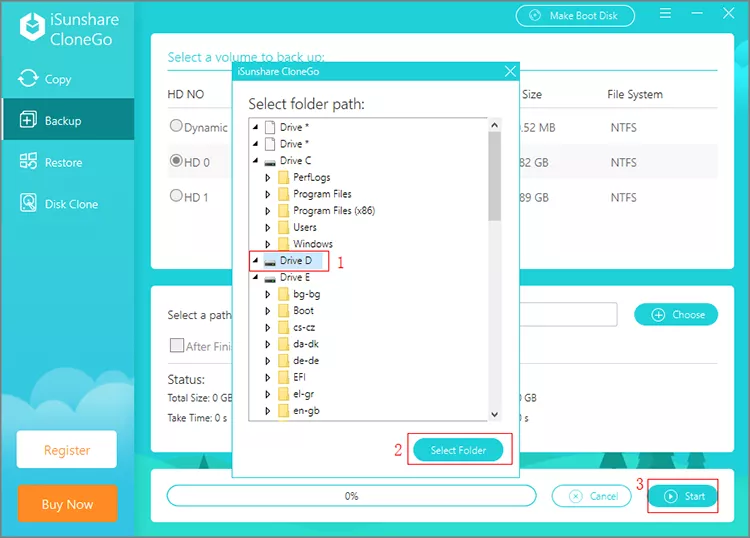Select the Boot folder label
The width and height of the screenshot is (750, 538).
pos(303,310)
